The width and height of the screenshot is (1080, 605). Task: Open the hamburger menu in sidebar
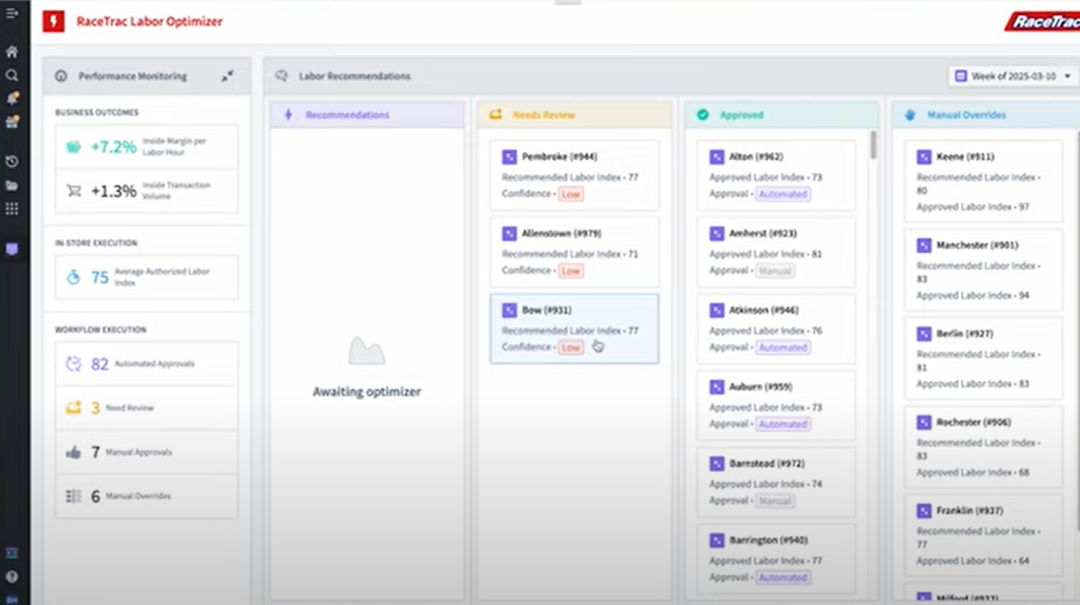[12, 13]
